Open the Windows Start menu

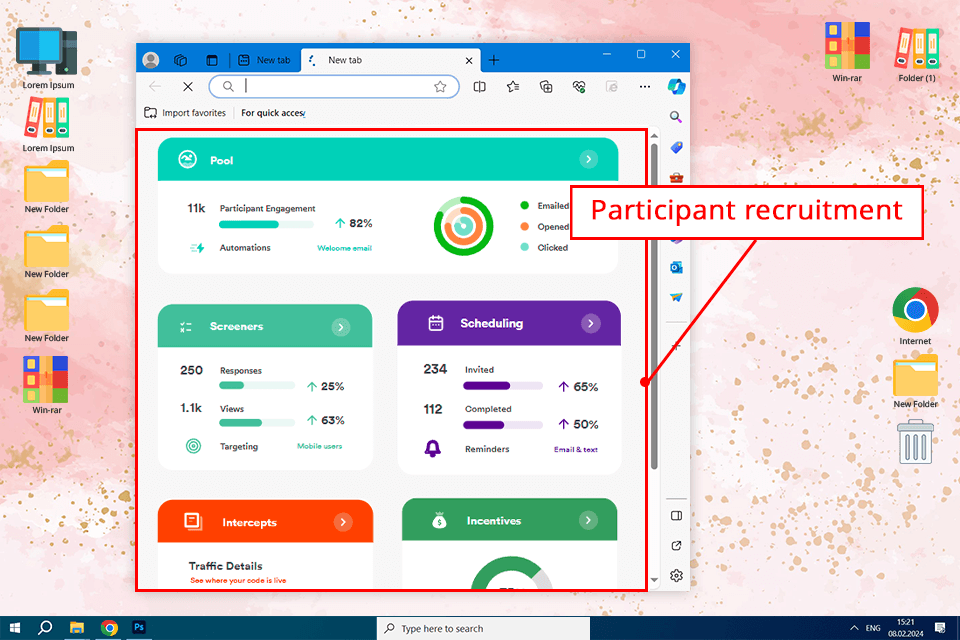(x=15, y=628)
